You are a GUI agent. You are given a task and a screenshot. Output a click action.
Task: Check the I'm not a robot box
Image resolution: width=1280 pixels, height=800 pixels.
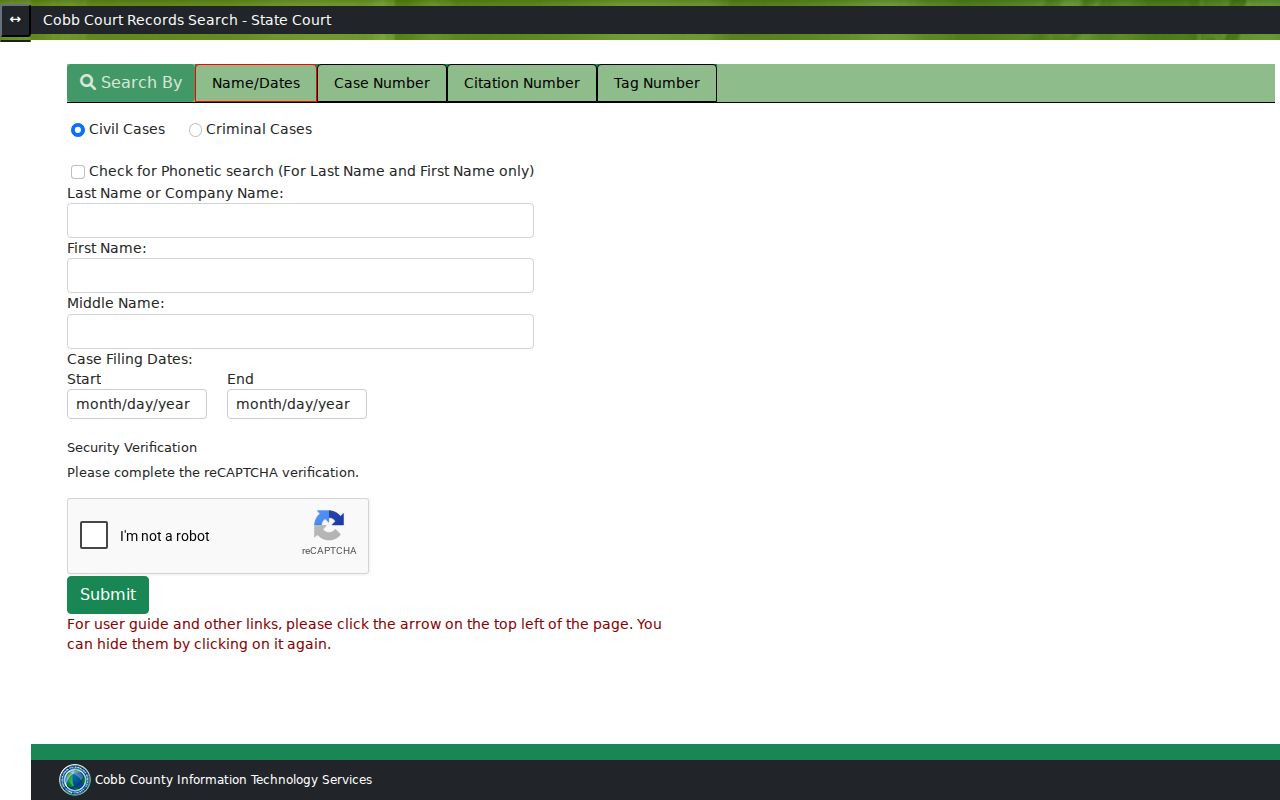[x=94, y=535]
